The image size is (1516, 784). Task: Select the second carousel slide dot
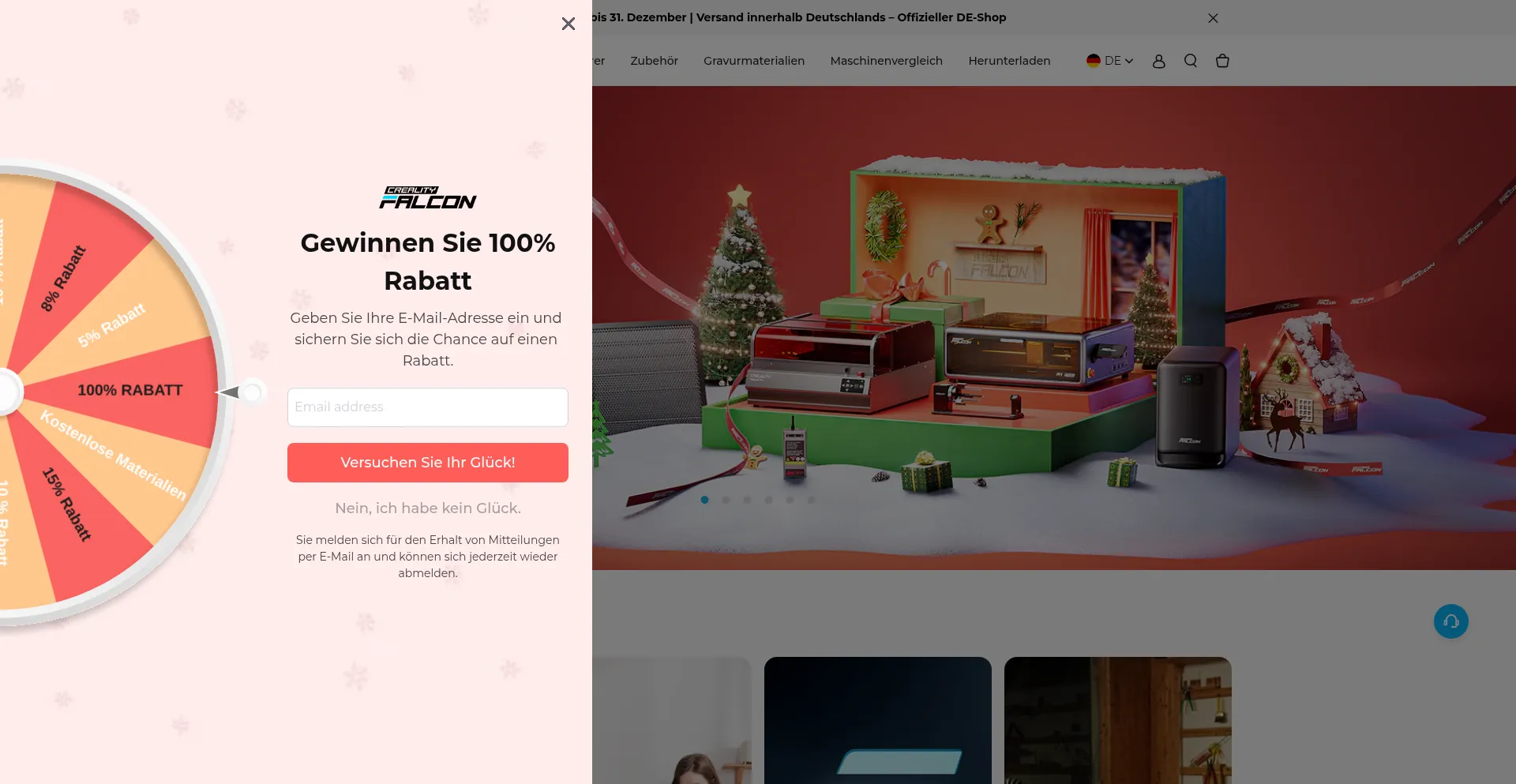coord(726,500)
